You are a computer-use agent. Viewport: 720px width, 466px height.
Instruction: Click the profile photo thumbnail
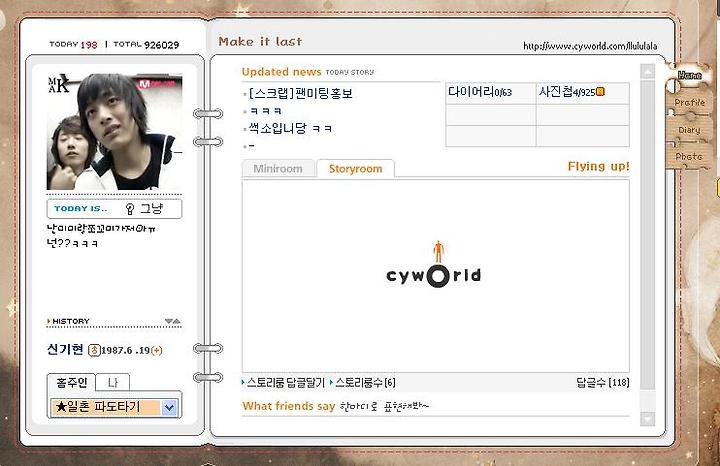[x=114, y=132]
